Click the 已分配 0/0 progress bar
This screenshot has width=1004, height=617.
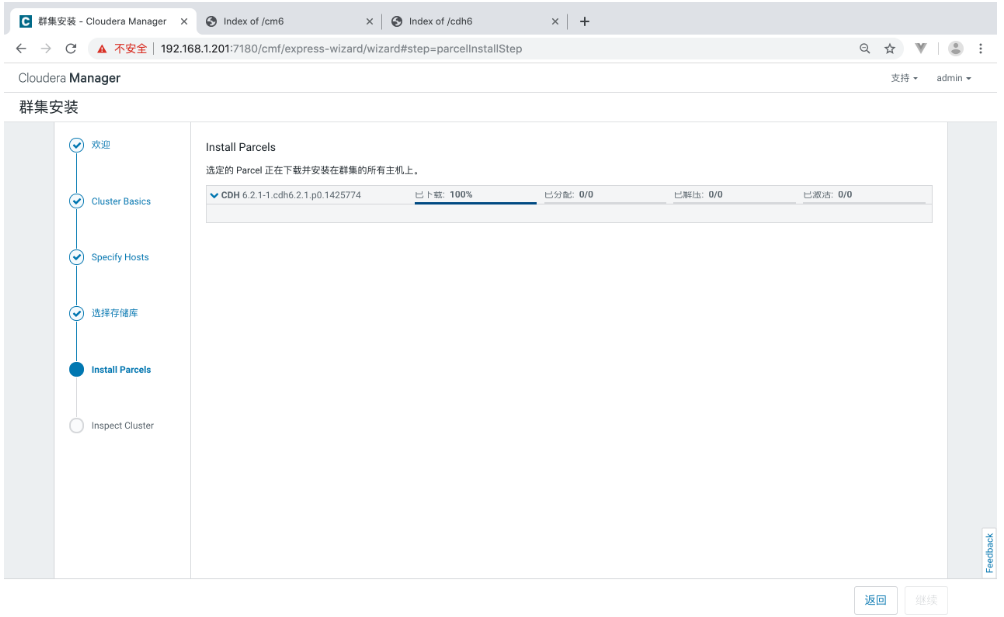(605, 203)
